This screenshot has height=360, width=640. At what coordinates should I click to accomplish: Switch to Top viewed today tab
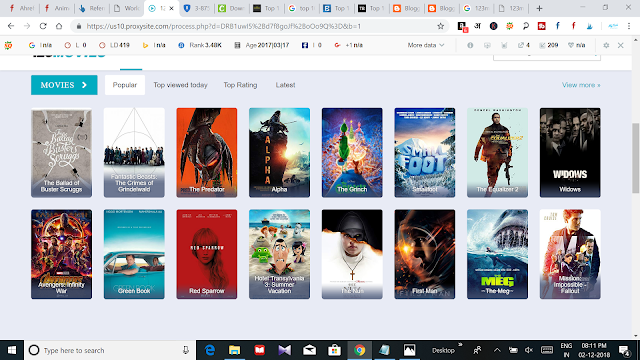tap(180, 85)
